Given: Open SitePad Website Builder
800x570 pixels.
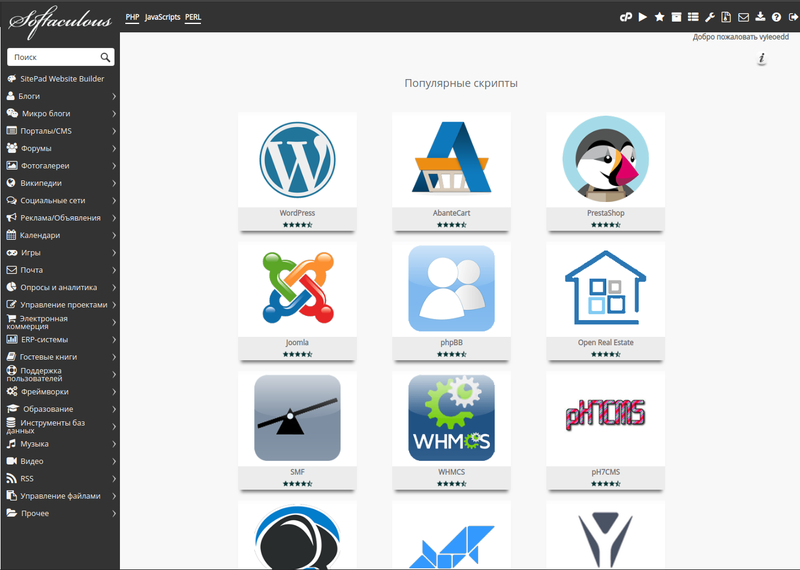Looking at the screenshot, I should (60, 79).
